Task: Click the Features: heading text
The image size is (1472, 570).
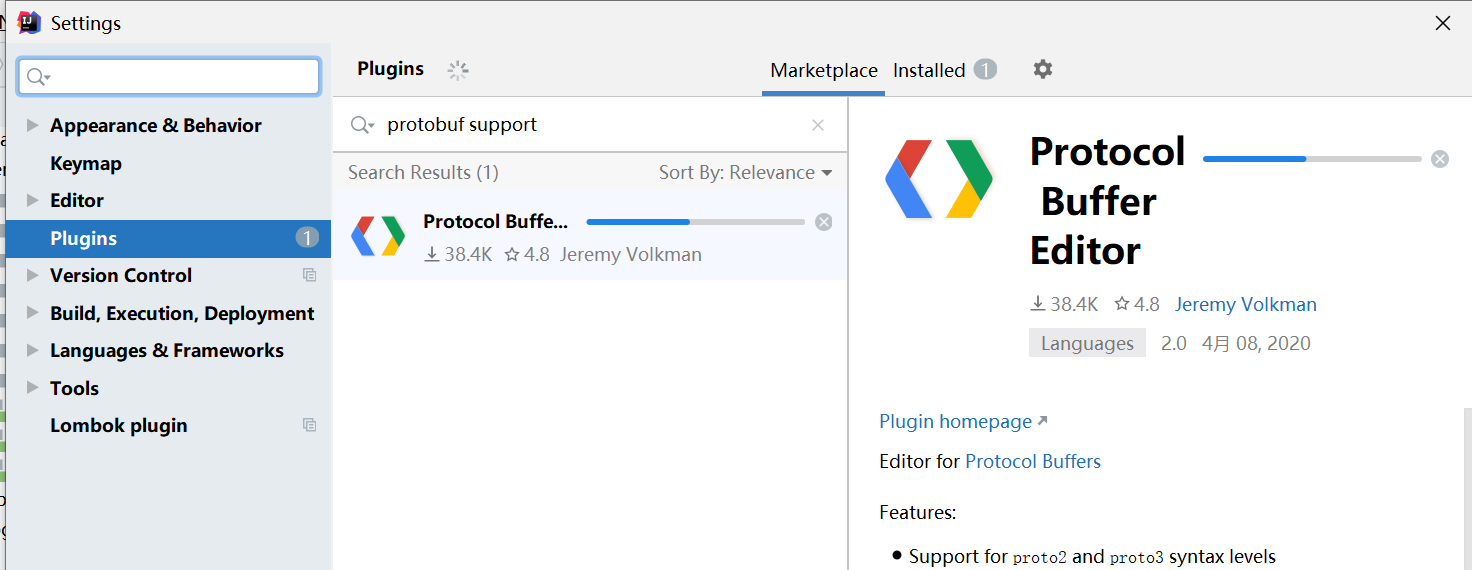Action: click(x=918, y=512)
